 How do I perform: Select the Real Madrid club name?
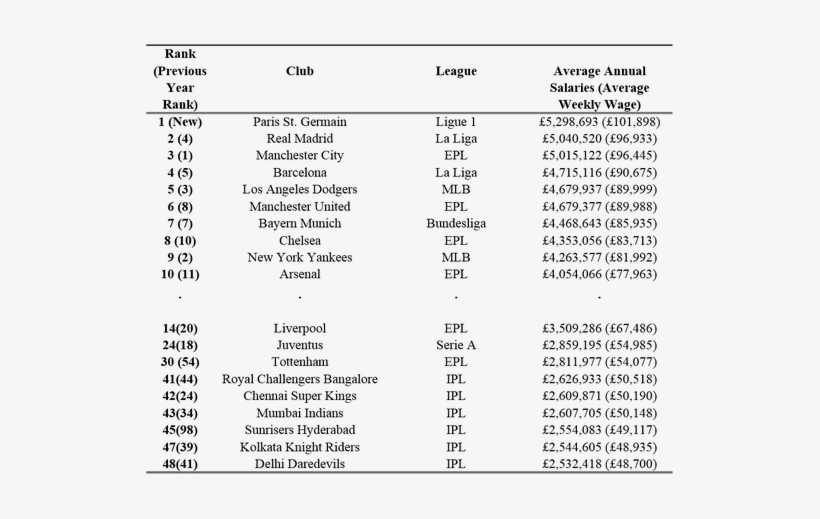pyautogui.click(x=299, y=139)
